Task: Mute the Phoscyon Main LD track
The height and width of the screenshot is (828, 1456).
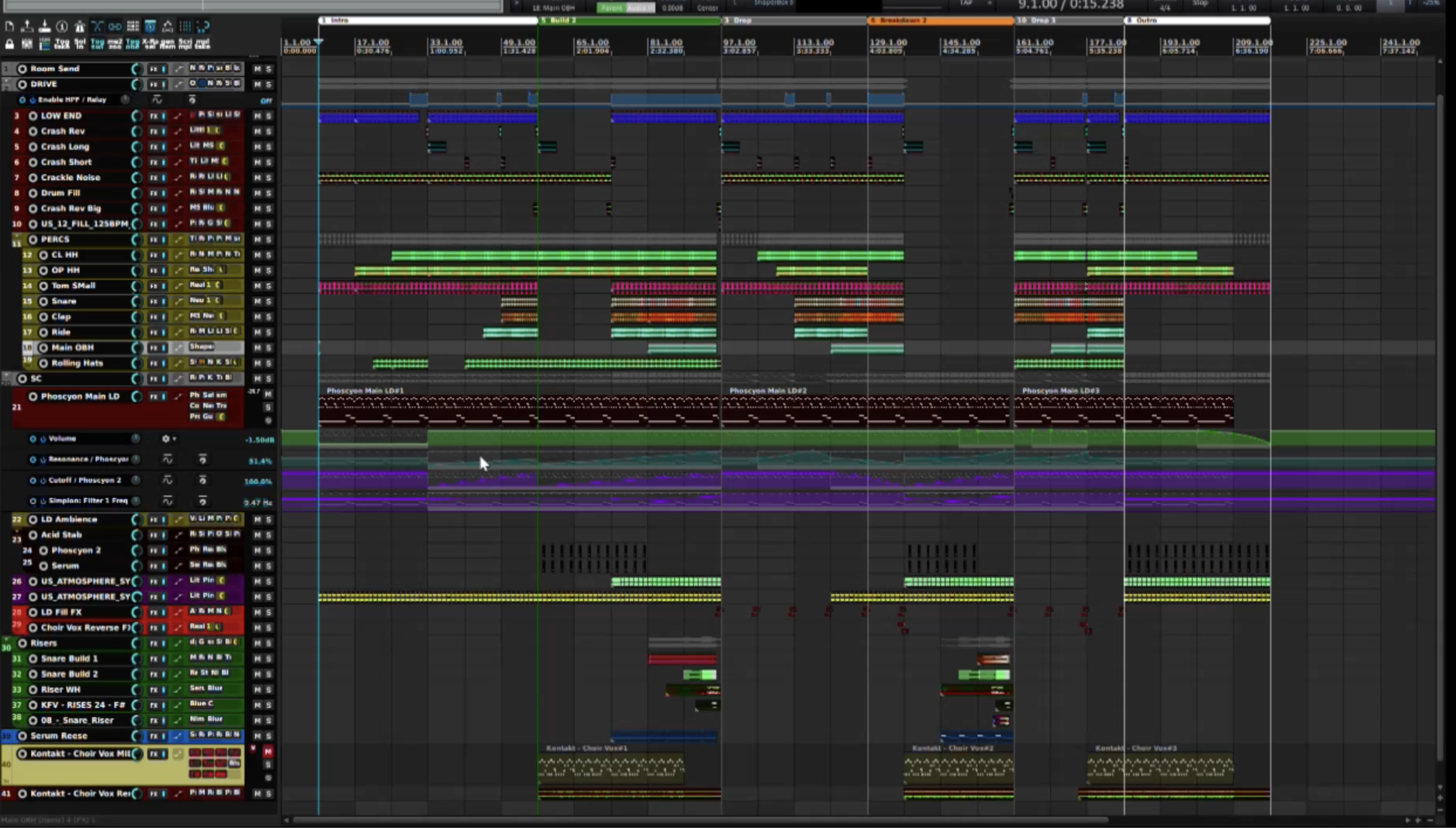Action: pos(269,394)
